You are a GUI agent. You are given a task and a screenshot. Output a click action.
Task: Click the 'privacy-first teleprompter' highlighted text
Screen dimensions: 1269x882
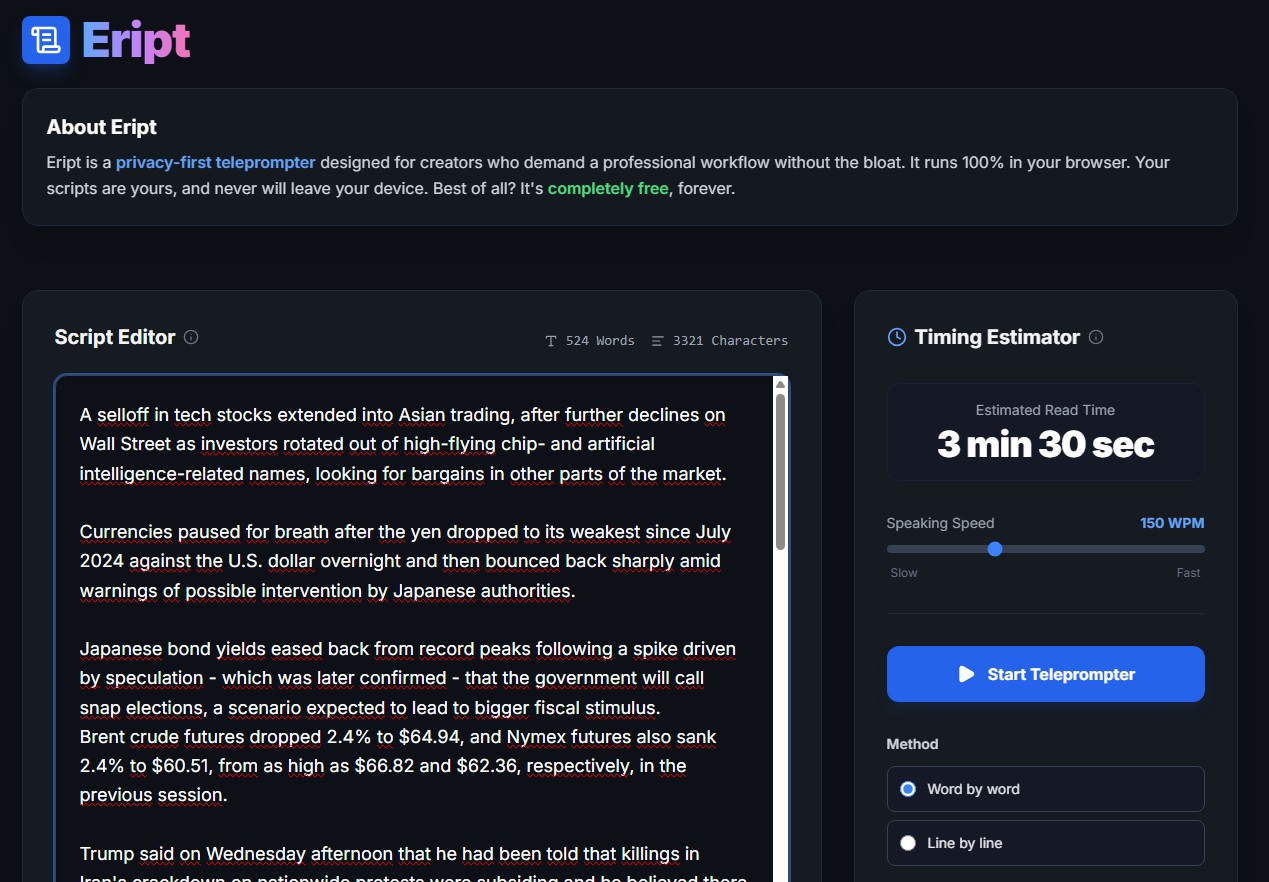coord(215,162)
